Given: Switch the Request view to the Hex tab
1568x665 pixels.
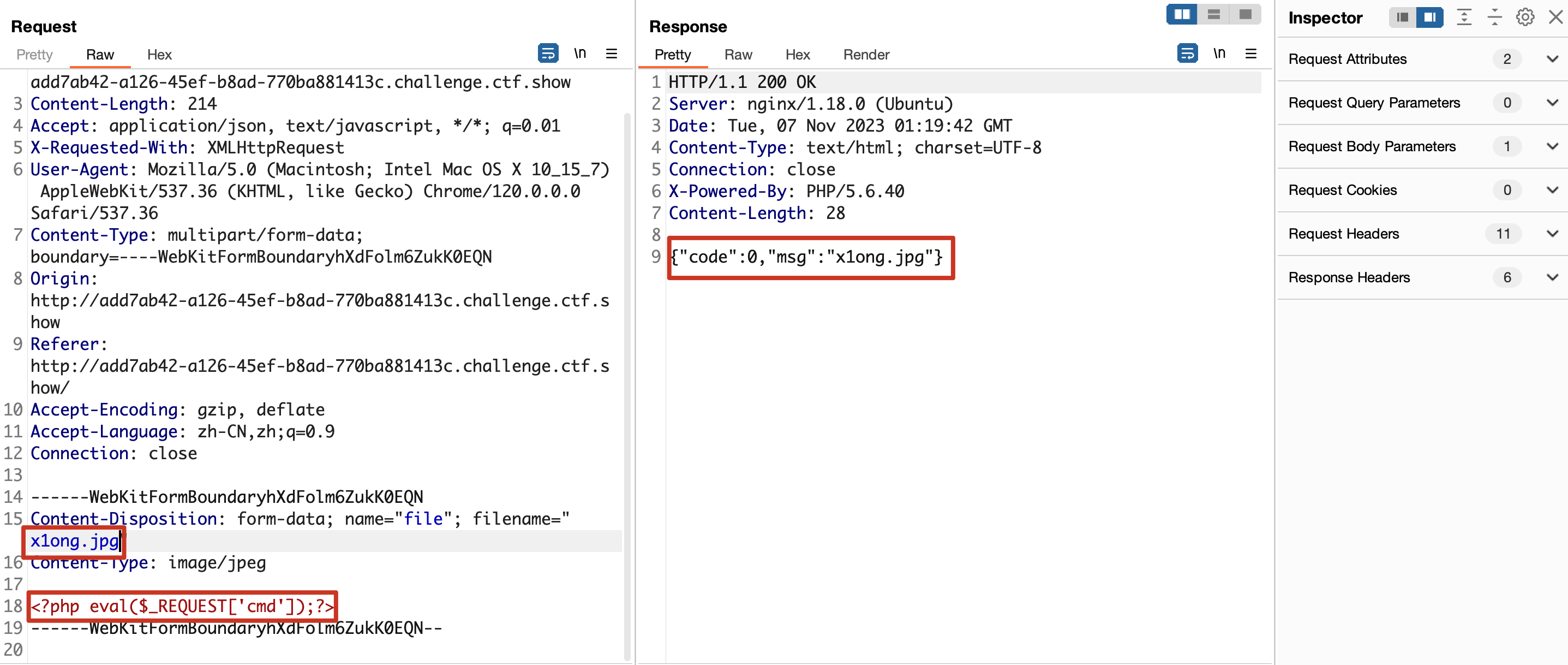Looking at the screenshot, I should [x=159, y=55].
